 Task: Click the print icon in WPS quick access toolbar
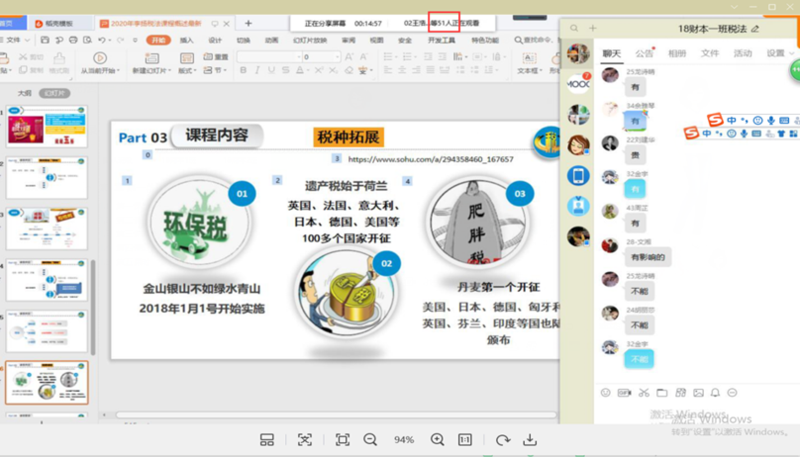tap(73, 40)
